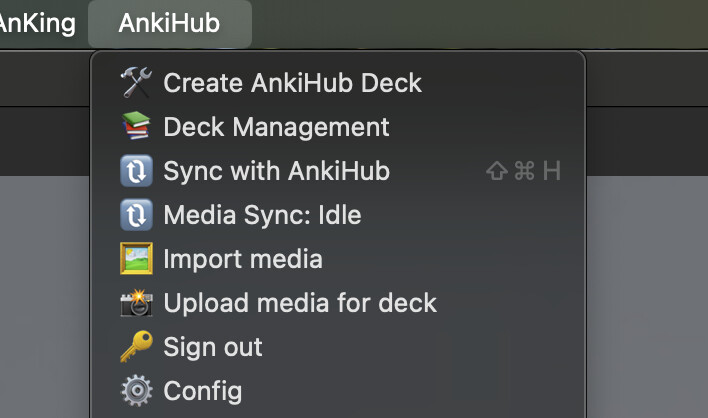This screenshot has width=708, height=418.
Task: Choose Create AnkiHub Deck from menu
Action: click(292, 83)
